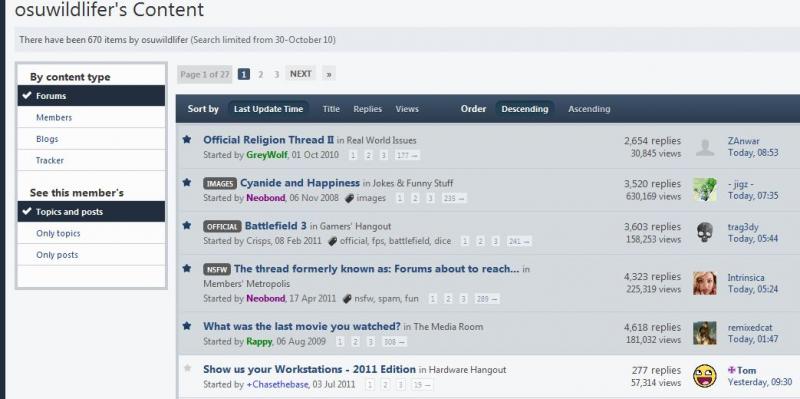The width and height of the screenshot is (800, 399).
Task: Select Members content type filter
Action: 91,117
